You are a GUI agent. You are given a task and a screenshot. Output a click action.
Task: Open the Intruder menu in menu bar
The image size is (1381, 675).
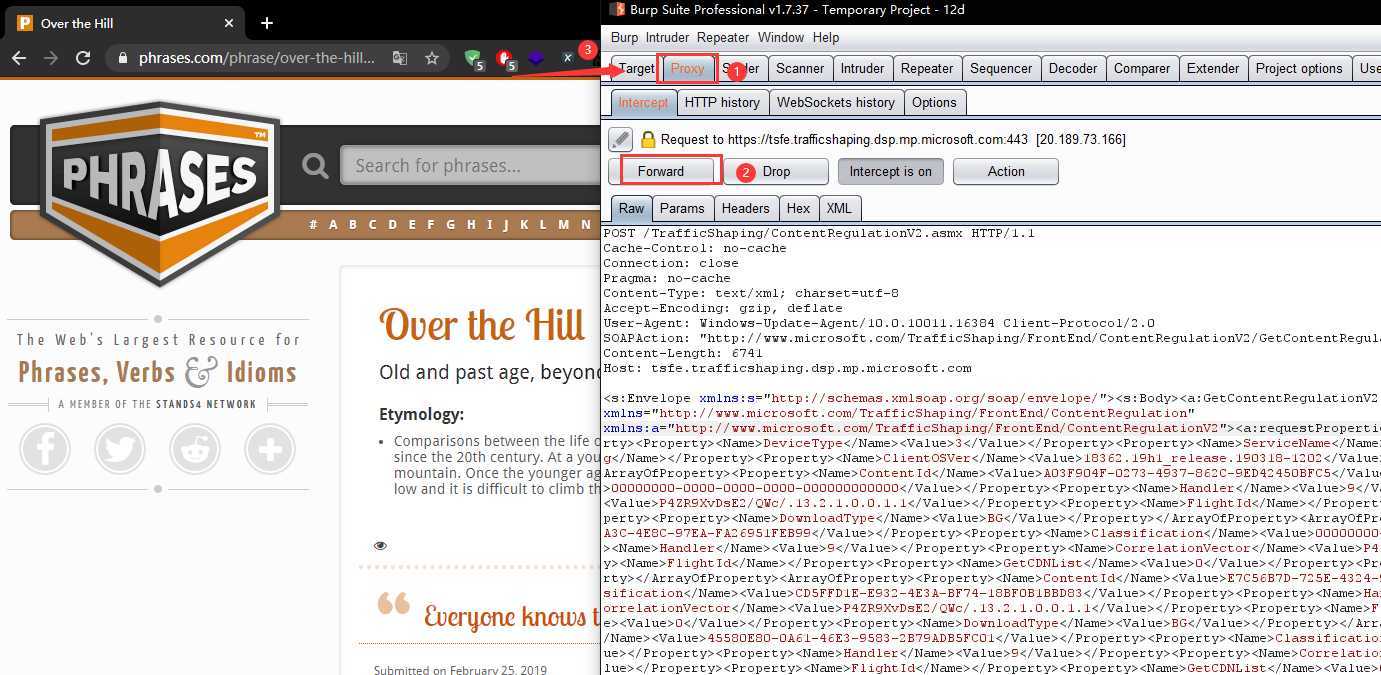(x=667, y=37)
